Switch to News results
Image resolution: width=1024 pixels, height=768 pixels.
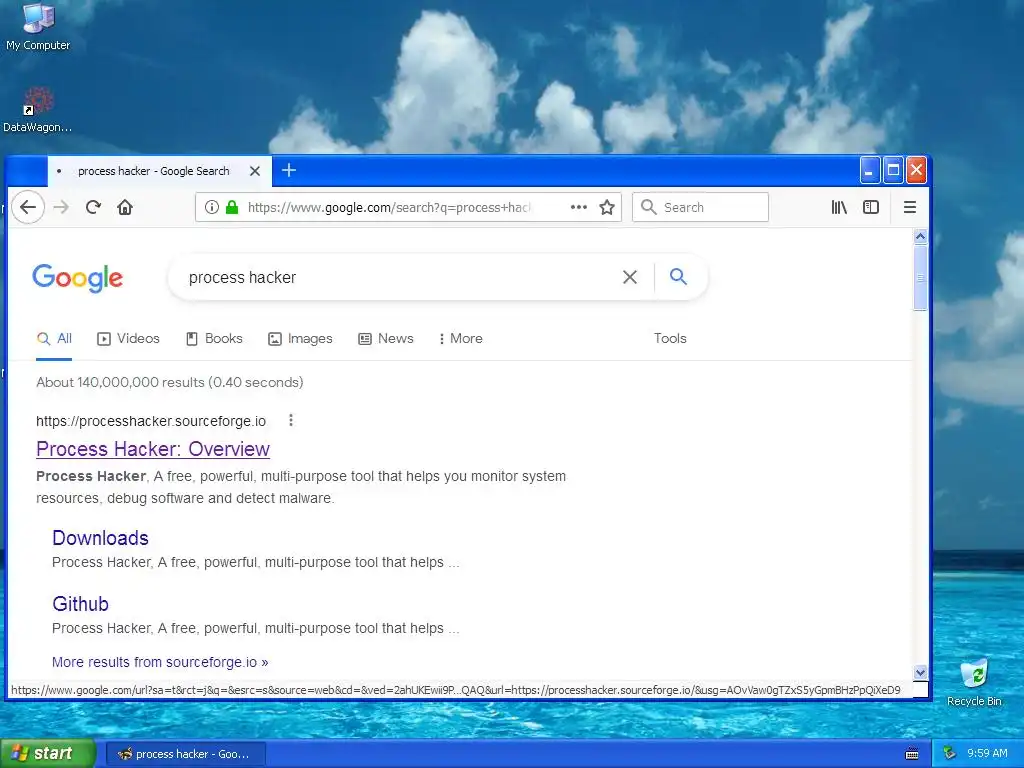[x=386, y=339]
